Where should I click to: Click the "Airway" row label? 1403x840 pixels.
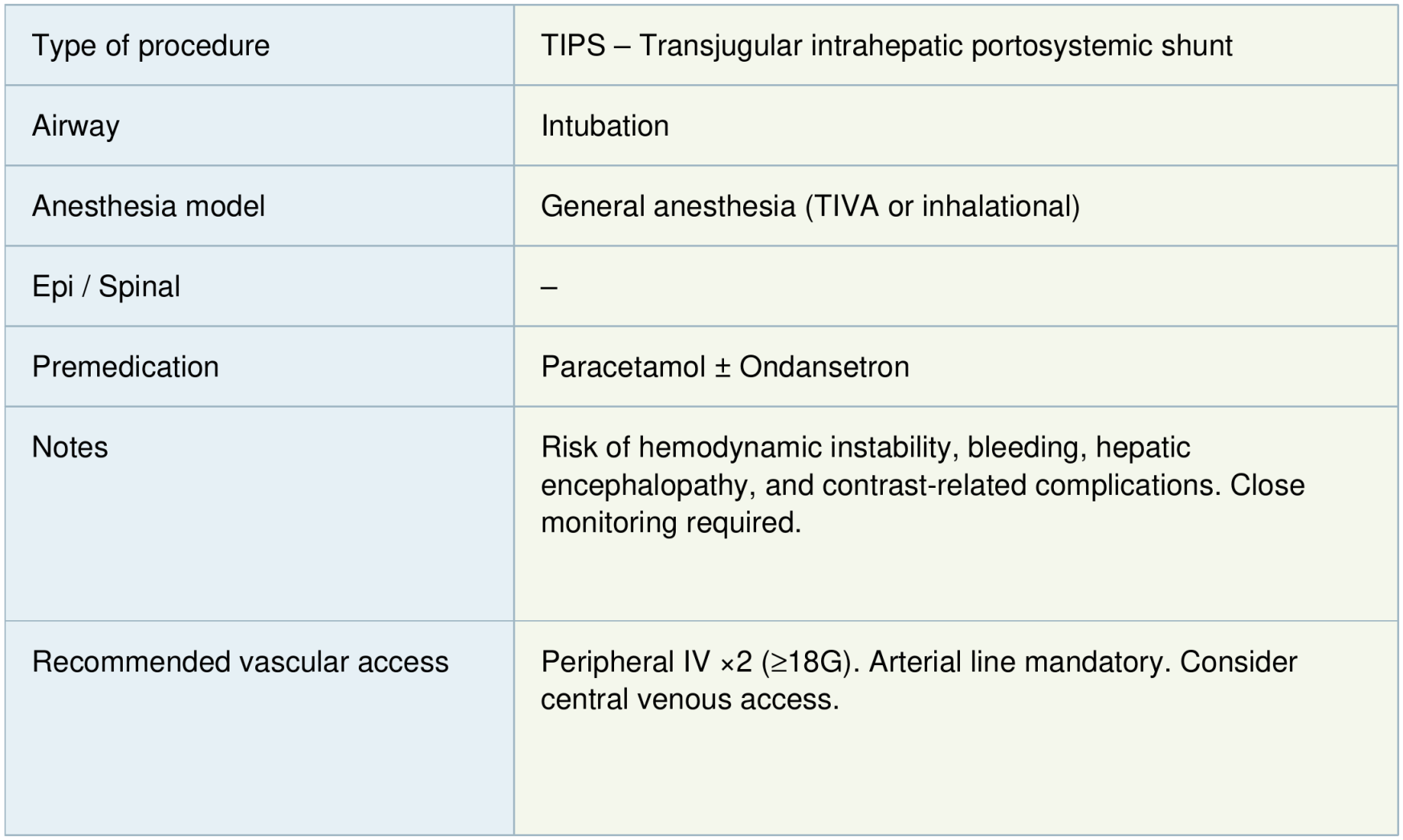click(75, 126)
